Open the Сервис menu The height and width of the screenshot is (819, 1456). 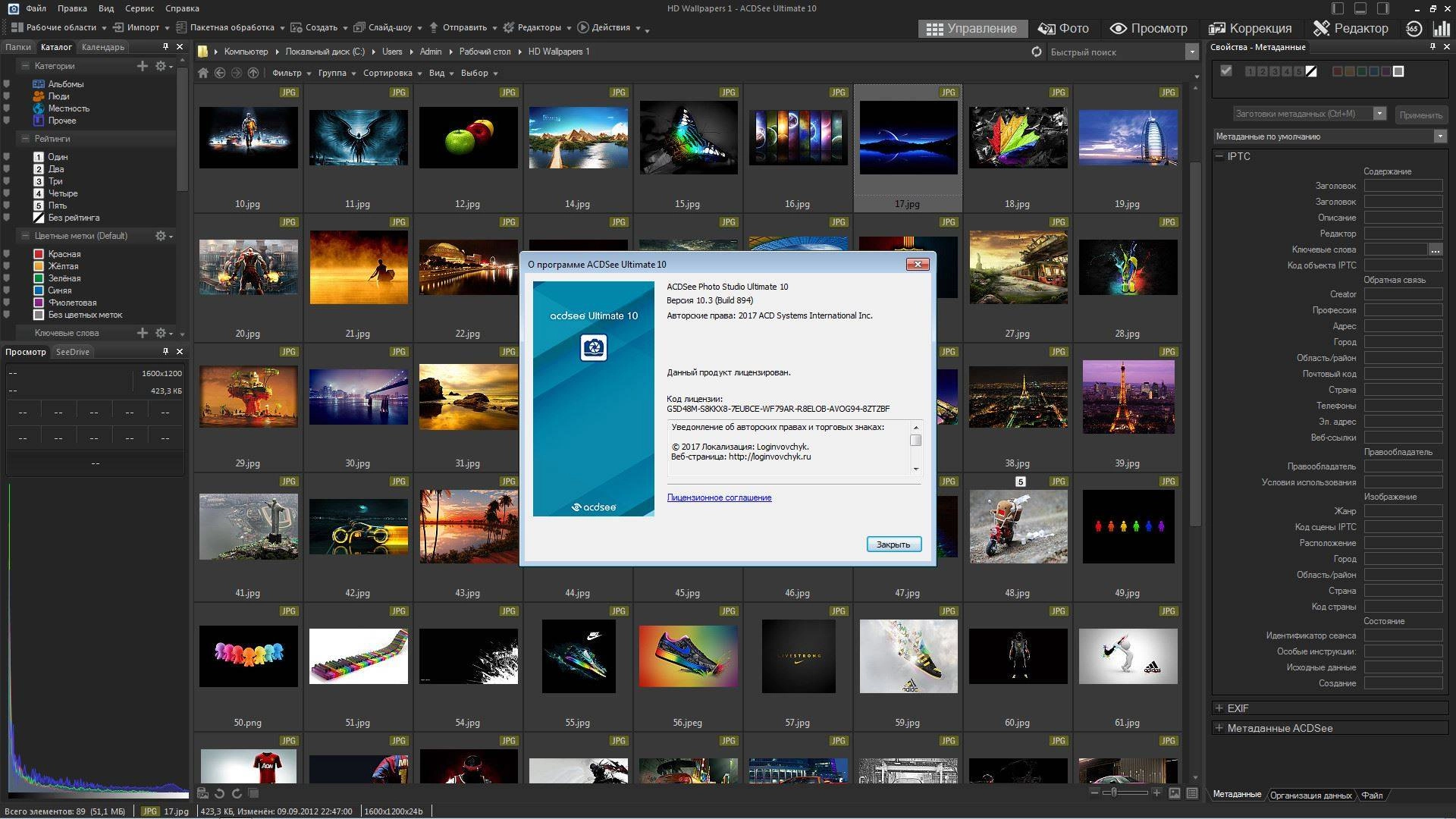139,8
